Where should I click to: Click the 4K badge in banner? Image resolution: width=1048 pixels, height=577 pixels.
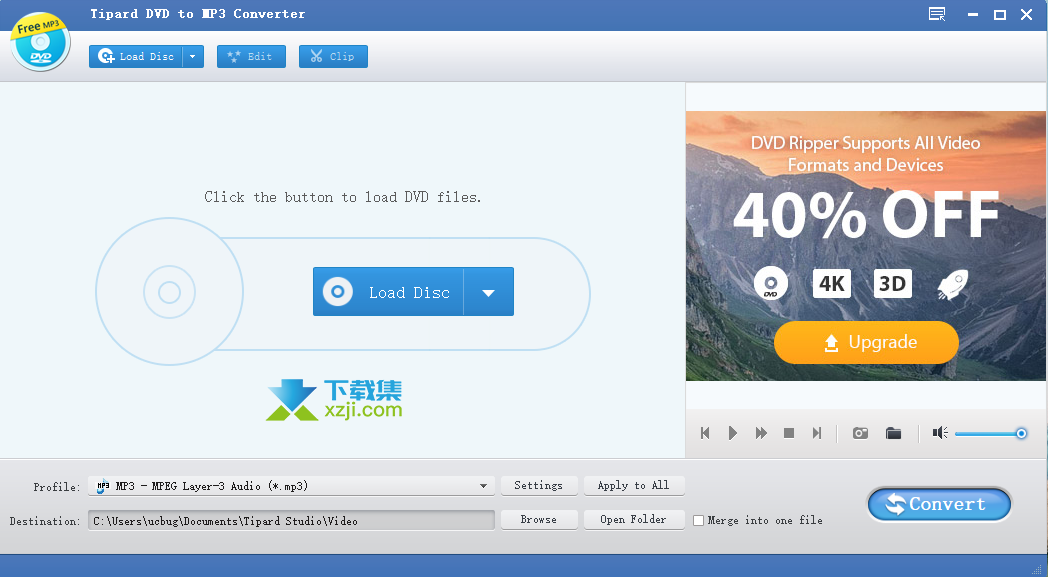pos(831,283)
